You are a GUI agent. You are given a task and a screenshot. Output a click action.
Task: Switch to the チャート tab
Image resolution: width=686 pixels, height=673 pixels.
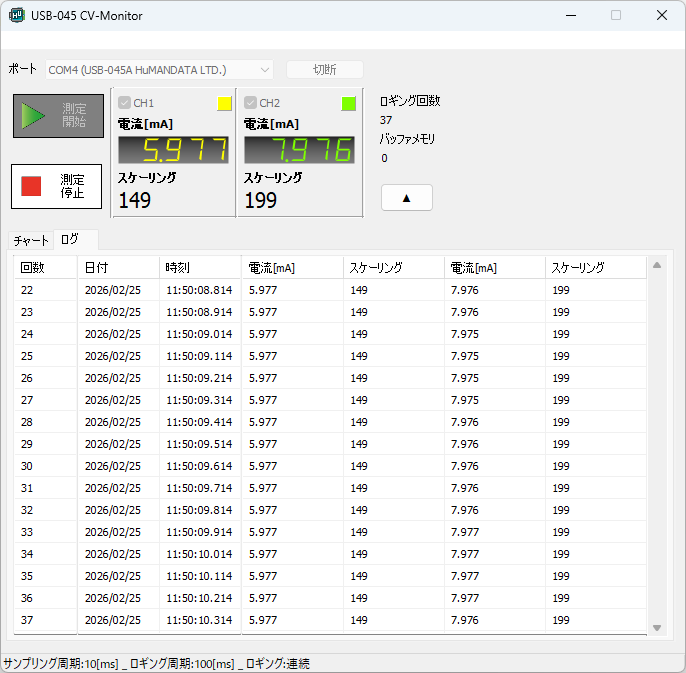[31, 240]
